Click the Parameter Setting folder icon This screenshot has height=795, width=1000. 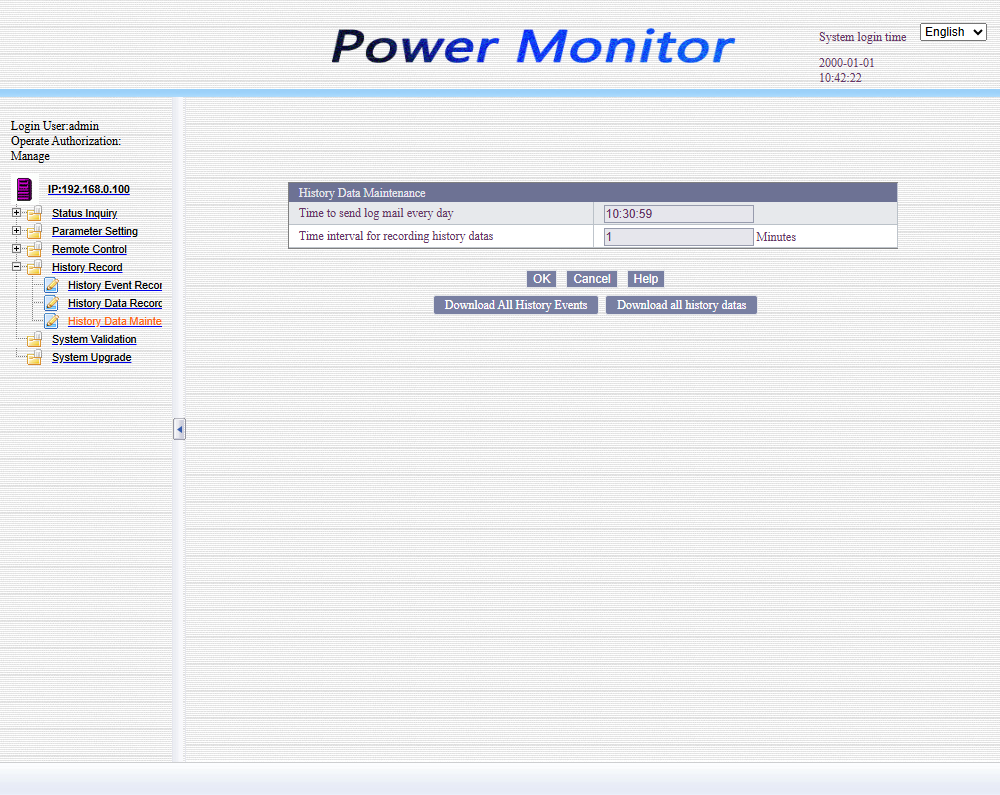[35, 231]
